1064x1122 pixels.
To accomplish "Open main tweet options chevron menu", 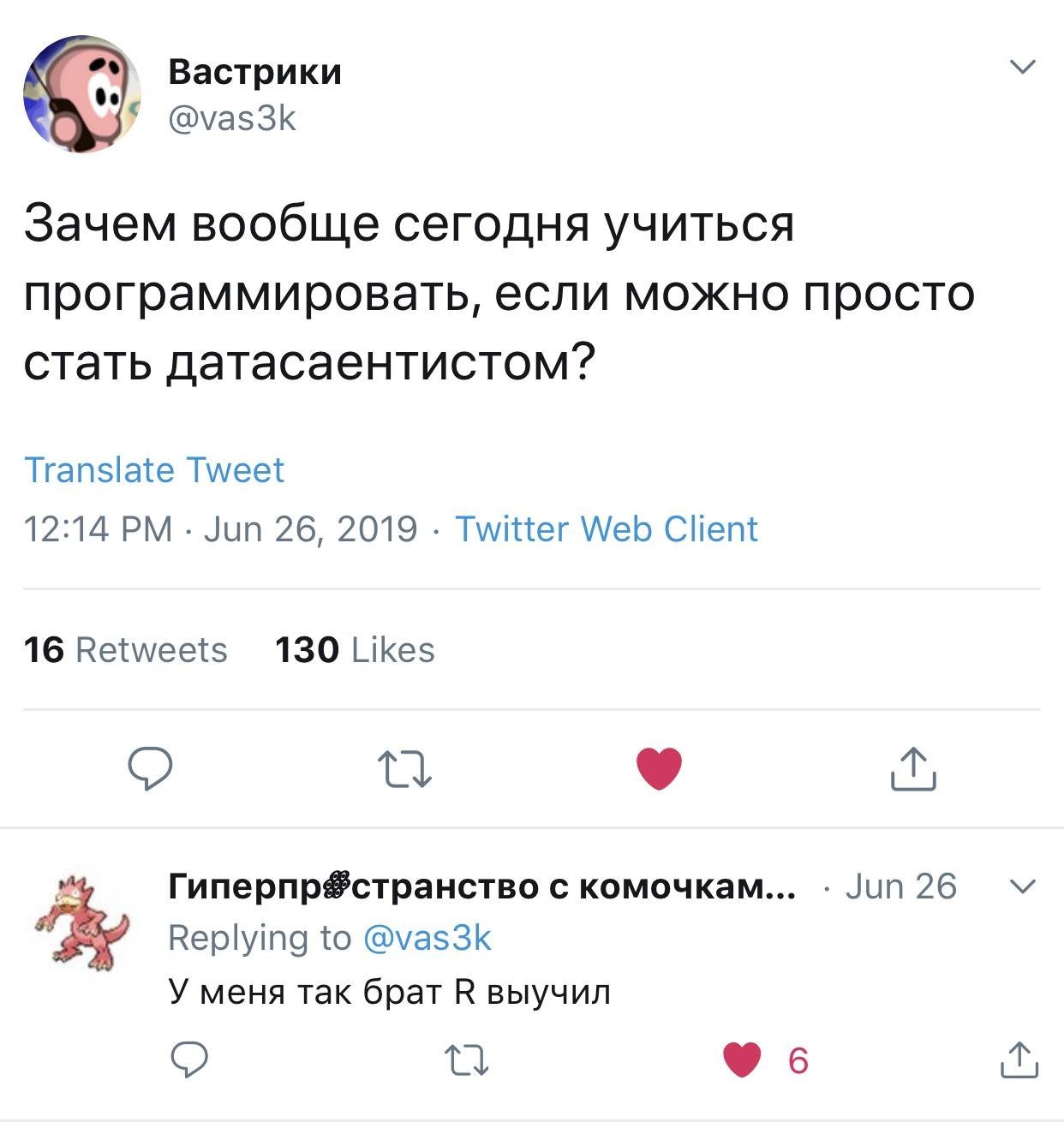I will 1023,67.
